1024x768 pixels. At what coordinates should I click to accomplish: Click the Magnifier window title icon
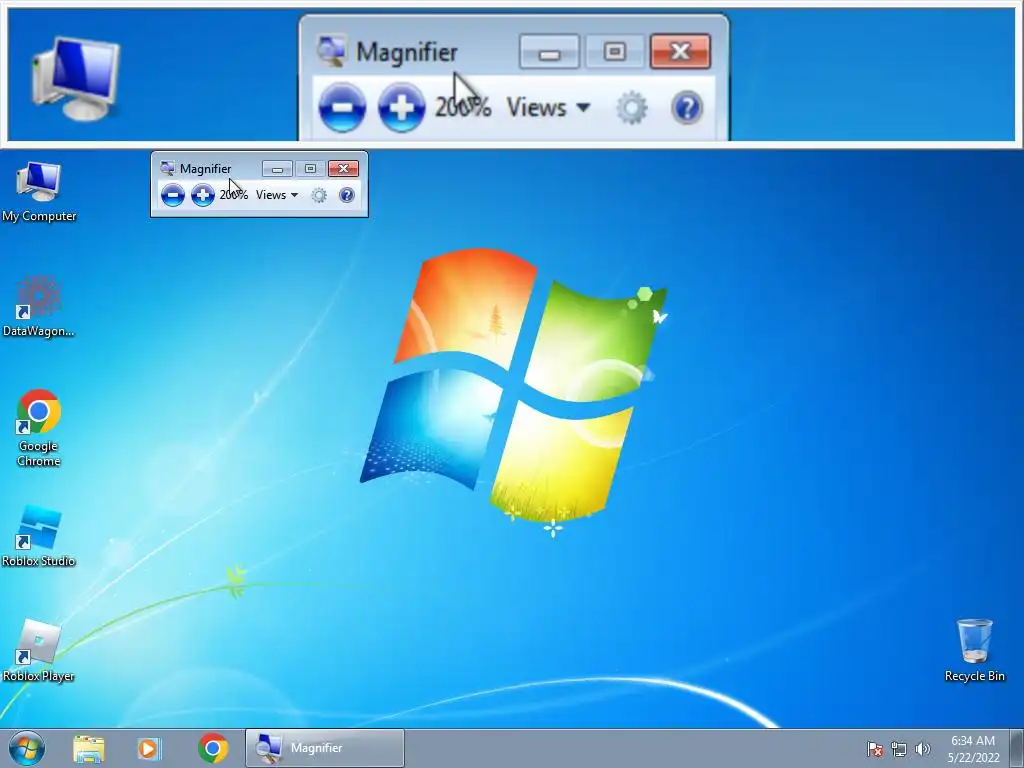coord(167,168)
